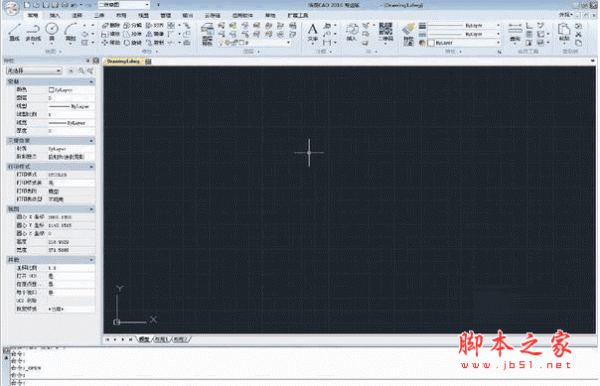Click the New file icon in quick access toolbar
The height and width of the screenshot is (386, 600).
[x=27, y=5]
